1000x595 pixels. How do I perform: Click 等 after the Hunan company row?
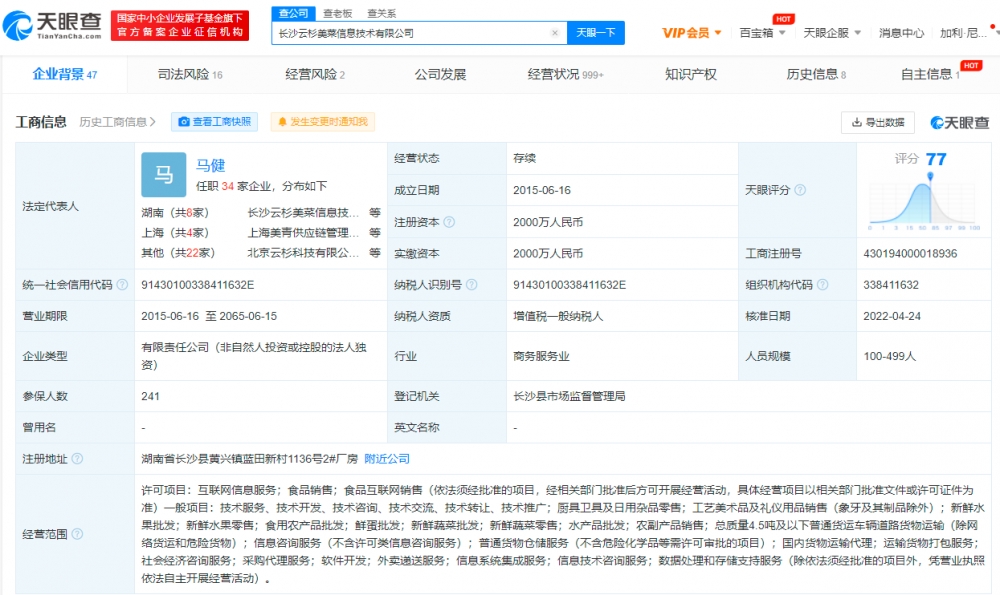point(375,212)
